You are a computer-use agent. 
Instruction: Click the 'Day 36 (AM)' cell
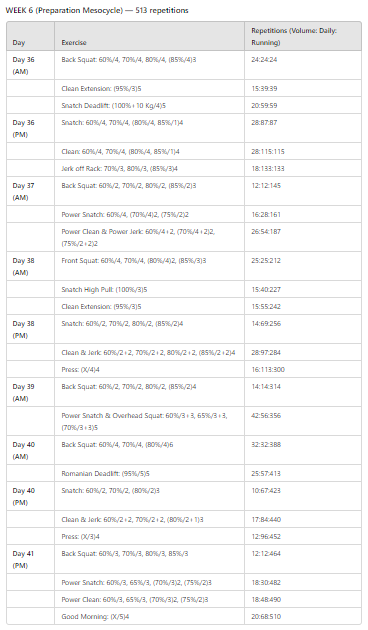click(31, 65)
